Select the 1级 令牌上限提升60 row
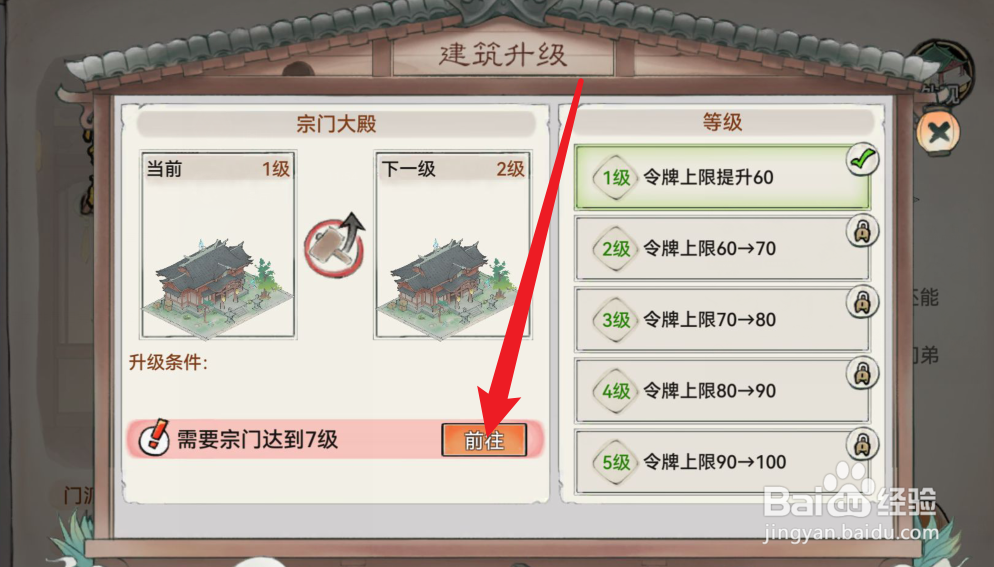This screenshot has width=994, height=567. click(x=722, y=178)
